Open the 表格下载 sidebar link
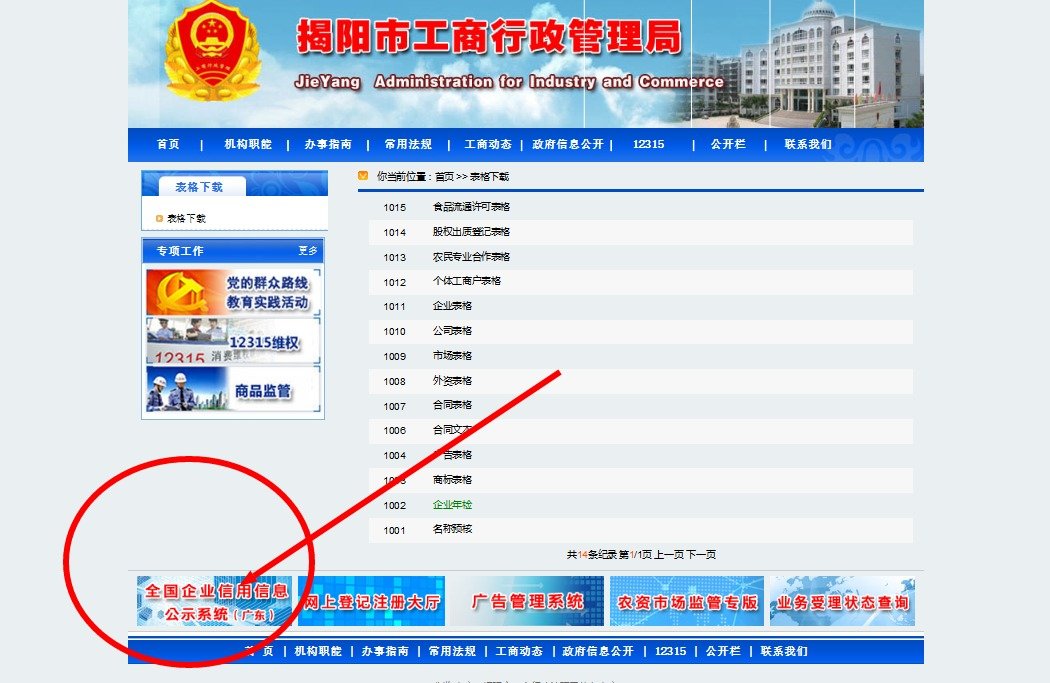The image size is (1050, 683). click(x=189, y=217)
